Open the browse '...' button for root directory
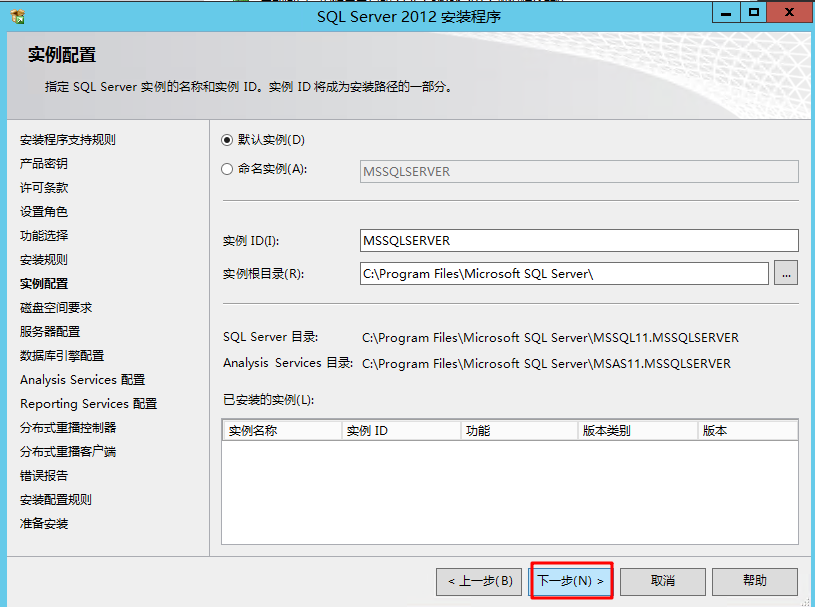Image resolution: width=815 pixels, height=607 pixels. pos(786,273)
